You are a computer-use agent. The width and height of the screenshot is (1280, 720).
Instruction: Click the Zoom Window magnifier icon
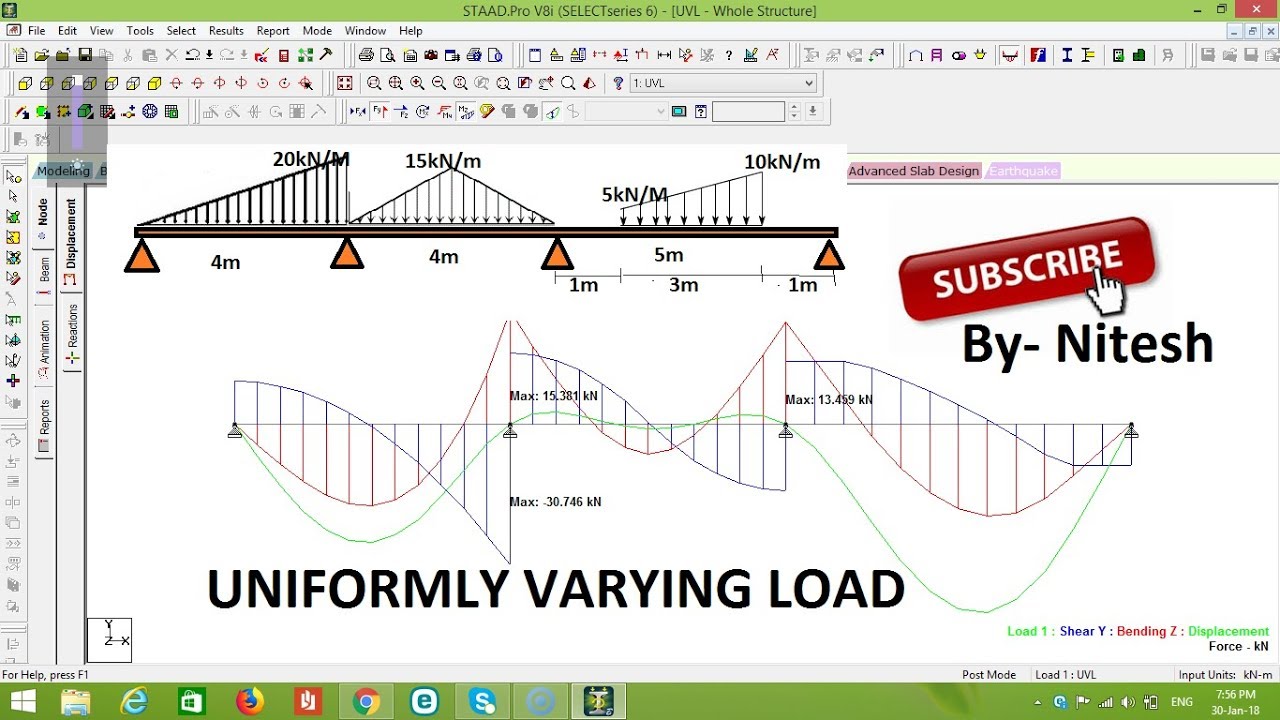tap(374, 84)
